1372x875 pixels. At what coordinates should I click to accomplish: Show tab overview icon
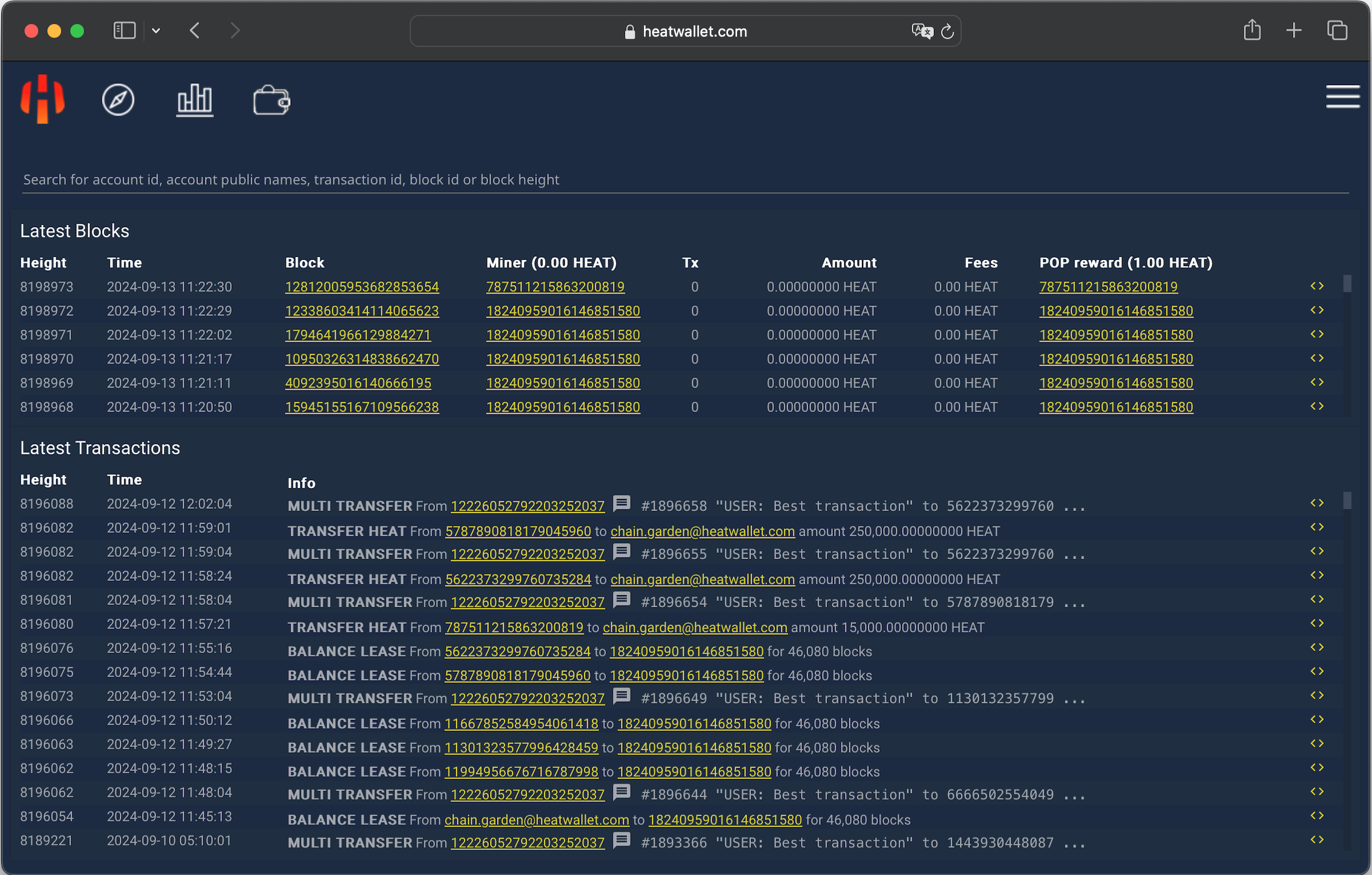click(x=1337, y=31)
